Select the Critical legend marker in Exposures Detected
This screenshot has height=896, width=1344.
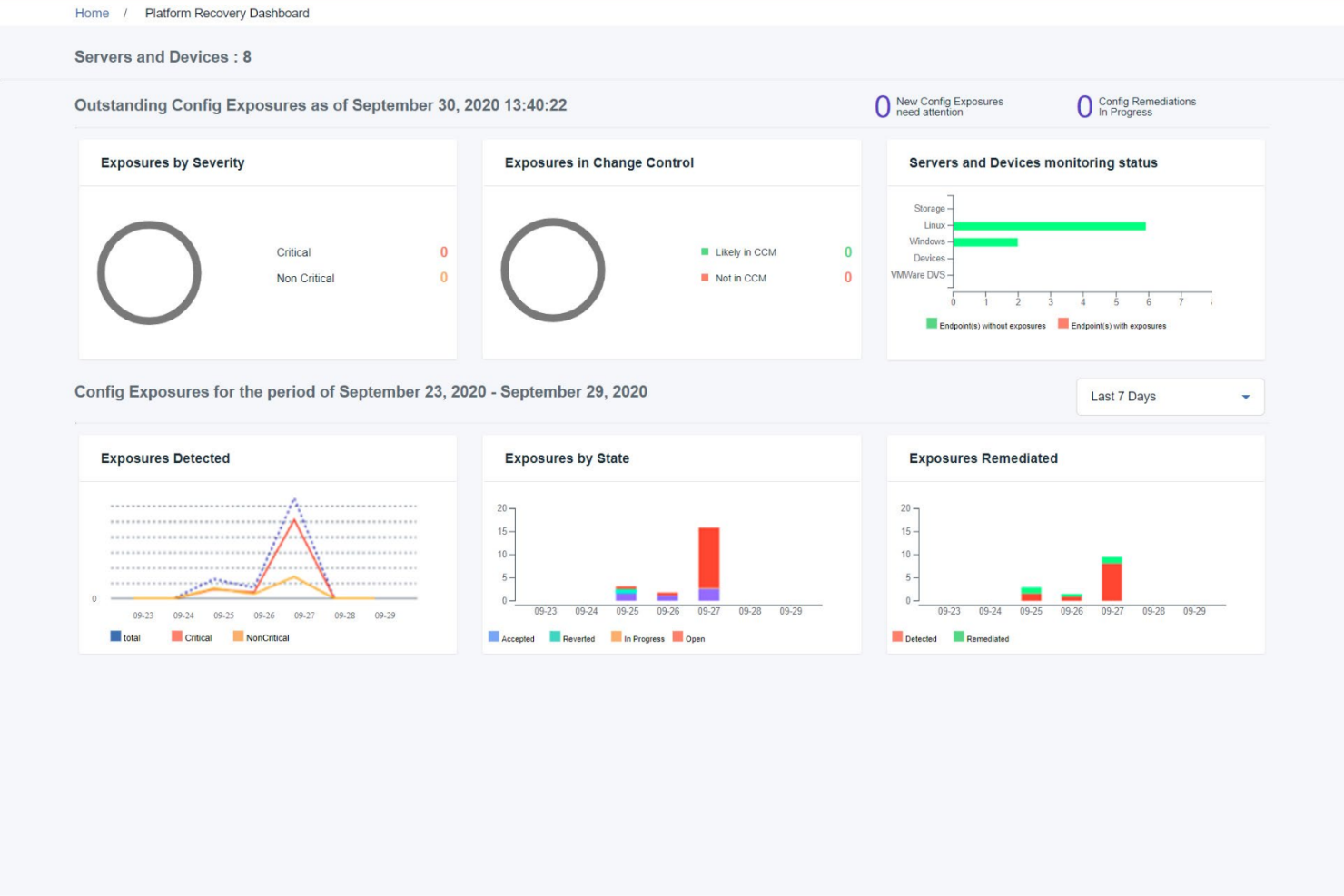tap(176, 637)
